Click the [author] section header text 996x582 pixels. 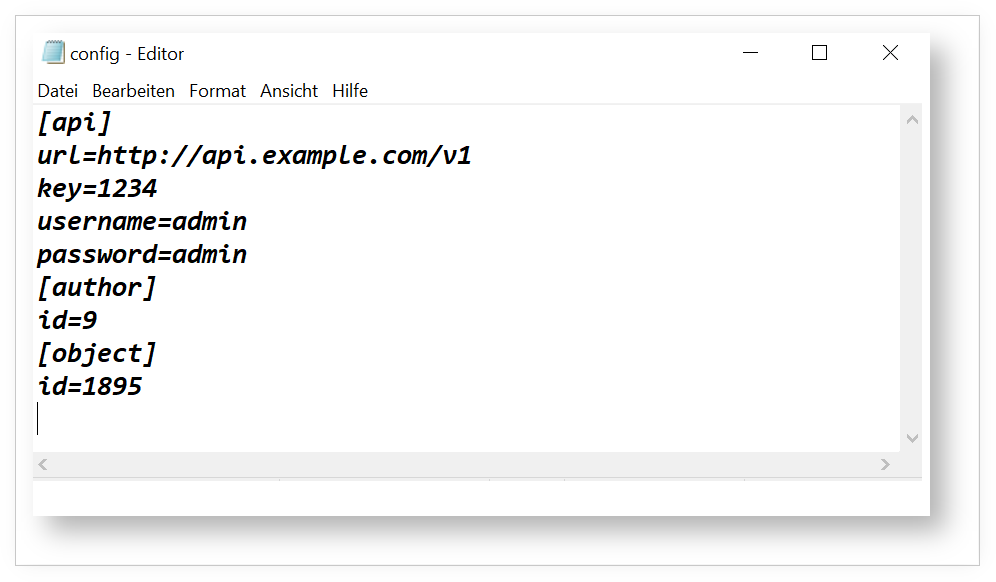click(x=97, y=288)
